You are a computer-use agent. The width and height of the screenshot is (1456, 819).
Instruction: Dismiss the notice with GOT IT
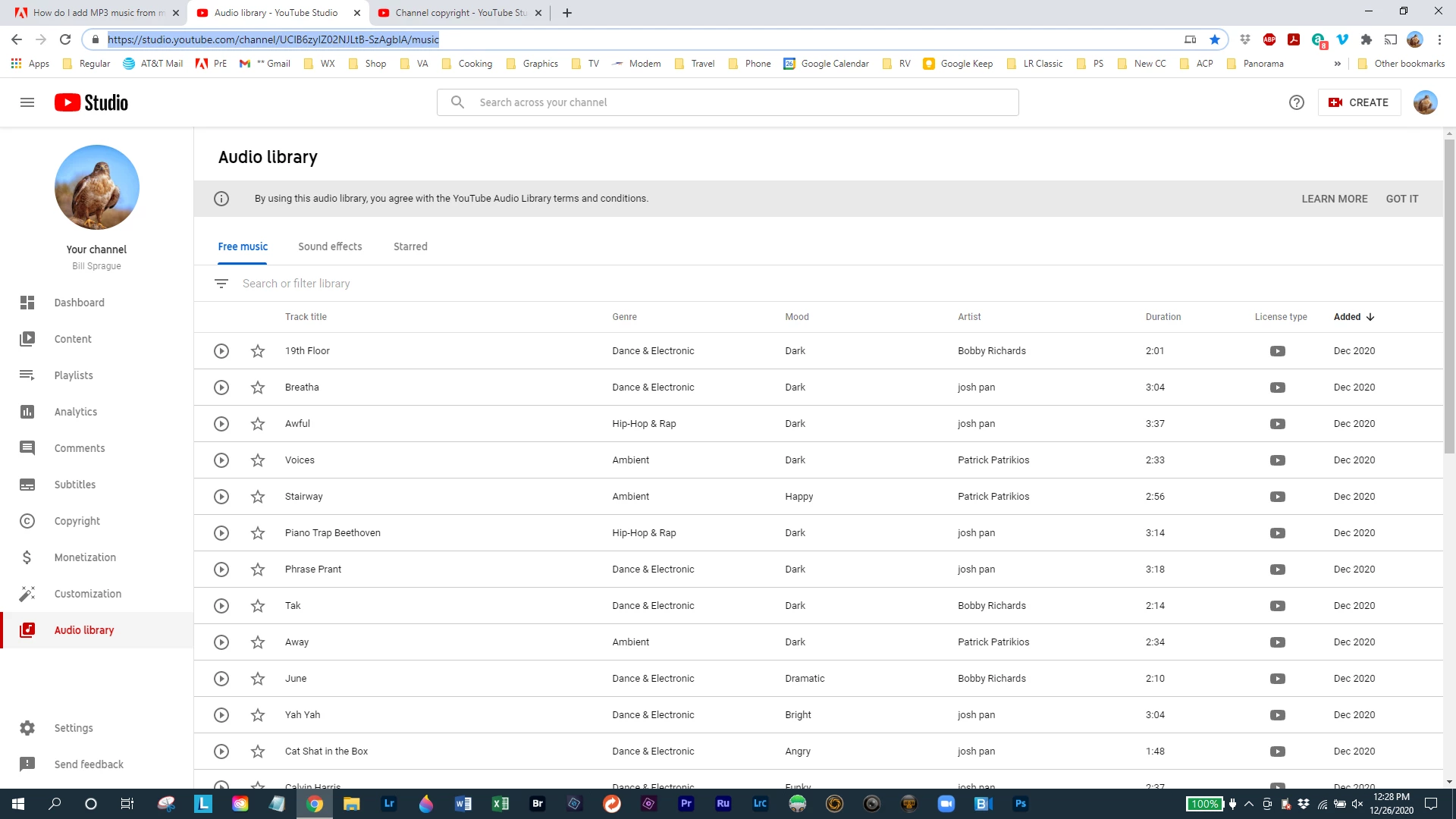1401,199
